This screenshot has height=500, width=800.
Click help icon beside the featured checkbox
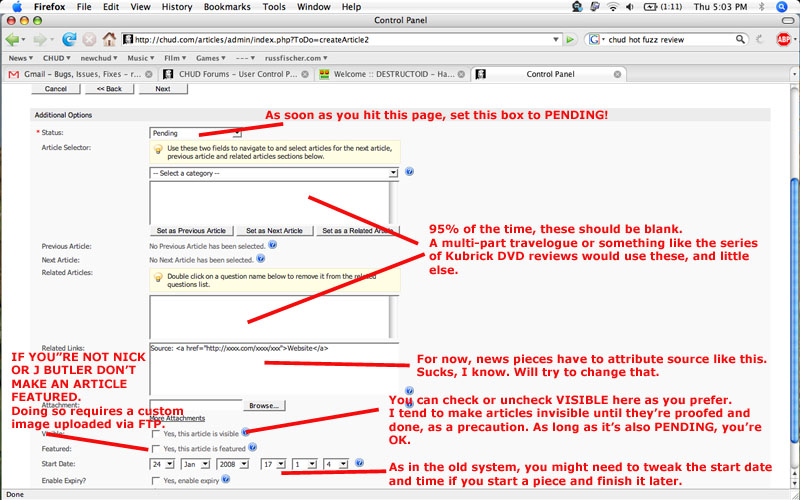click(253, 449)
